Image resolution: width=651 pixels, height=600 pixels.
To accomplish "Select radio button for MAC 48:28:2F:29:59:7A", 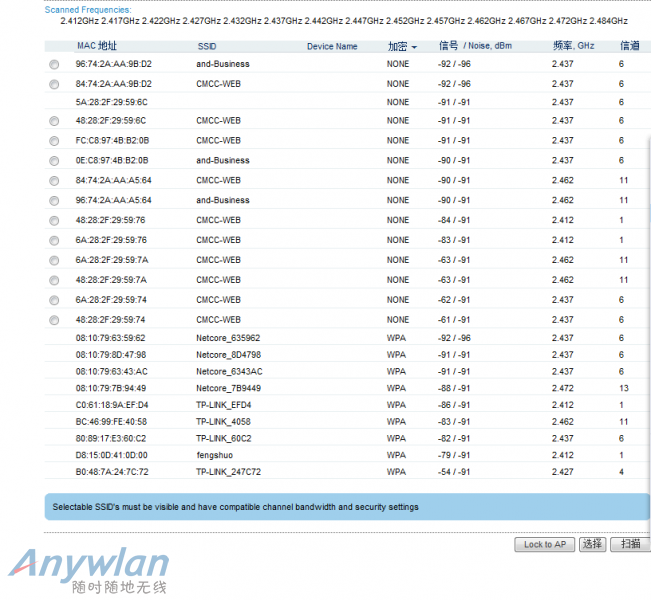I will tap(54, 280).
